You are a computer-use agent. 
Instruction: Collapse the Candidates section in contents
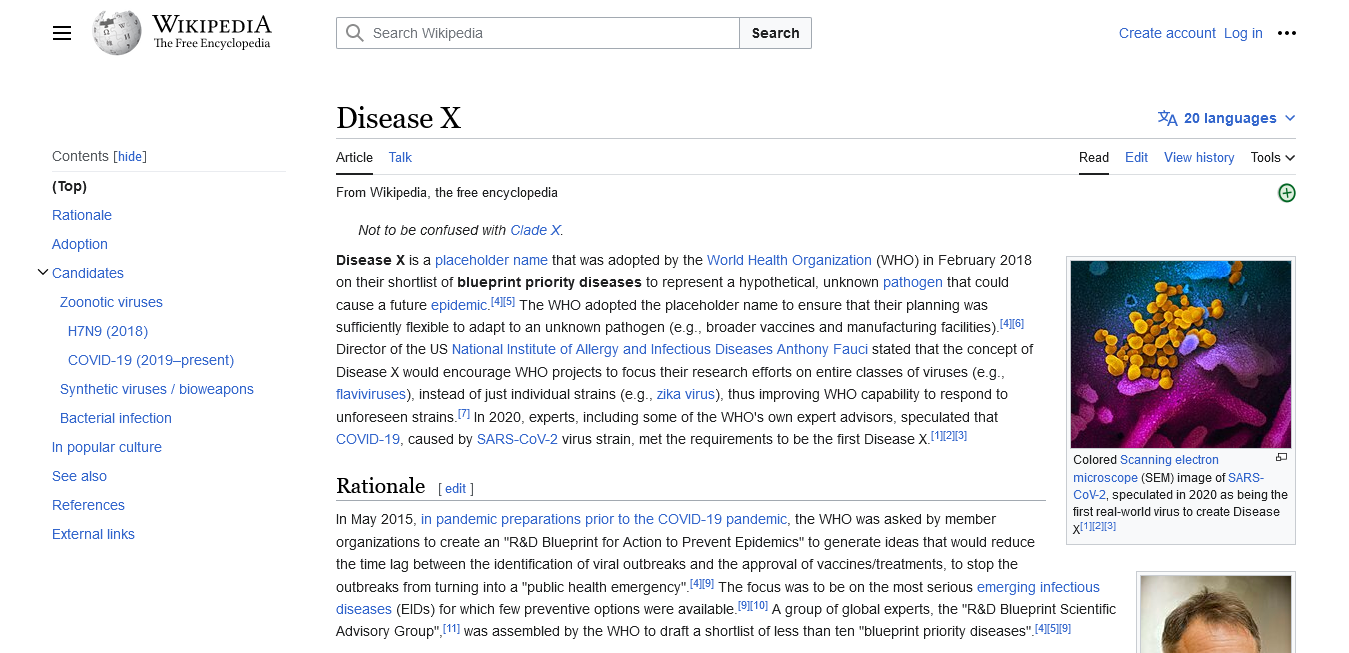pos(43,272)
